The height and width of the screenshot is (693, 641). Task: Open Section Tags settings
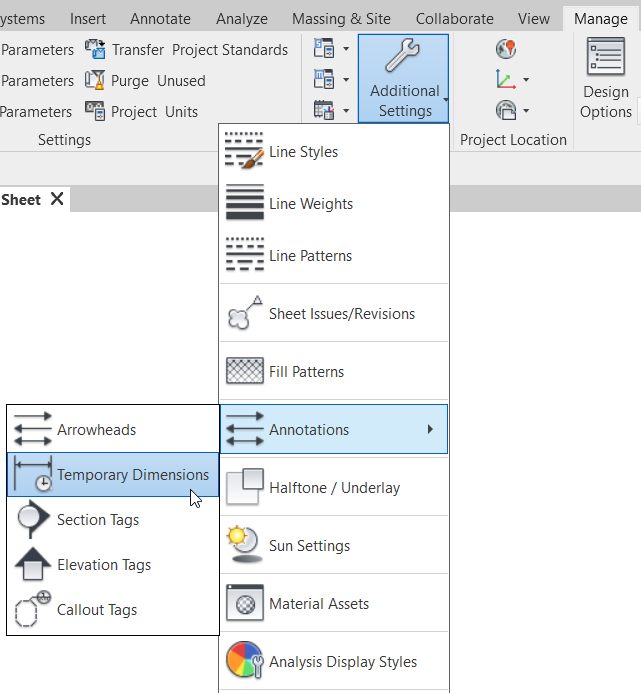point(98,520)
